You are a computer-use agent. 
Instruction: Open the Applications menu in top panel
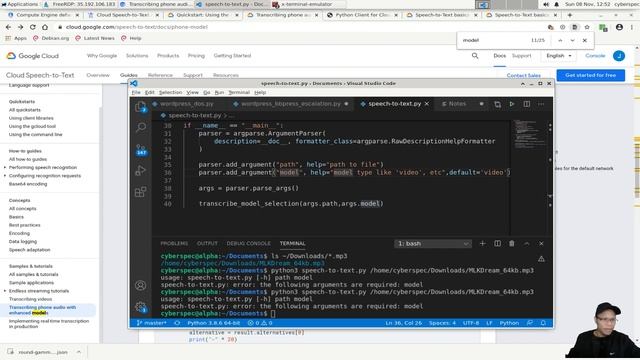coord(19,4)
